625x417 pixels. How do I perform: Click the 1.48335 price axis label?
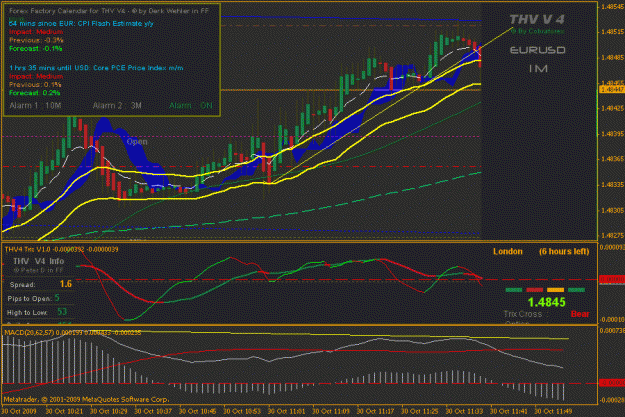[613, 185]
